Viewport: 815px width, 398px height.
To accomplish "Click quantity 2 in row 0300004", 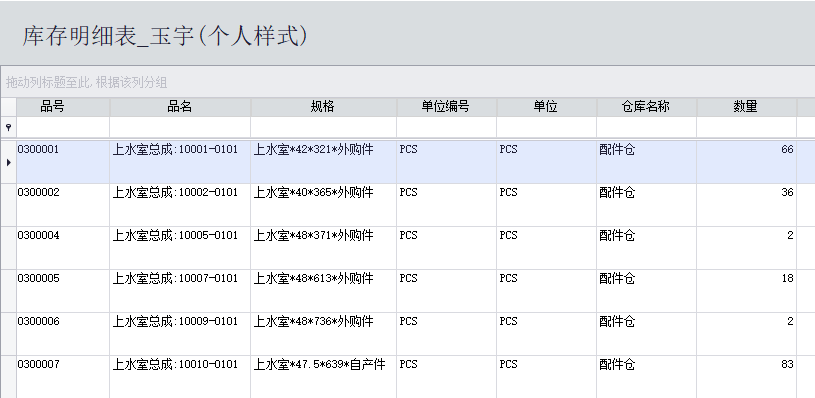I will (x=746, y=248).
